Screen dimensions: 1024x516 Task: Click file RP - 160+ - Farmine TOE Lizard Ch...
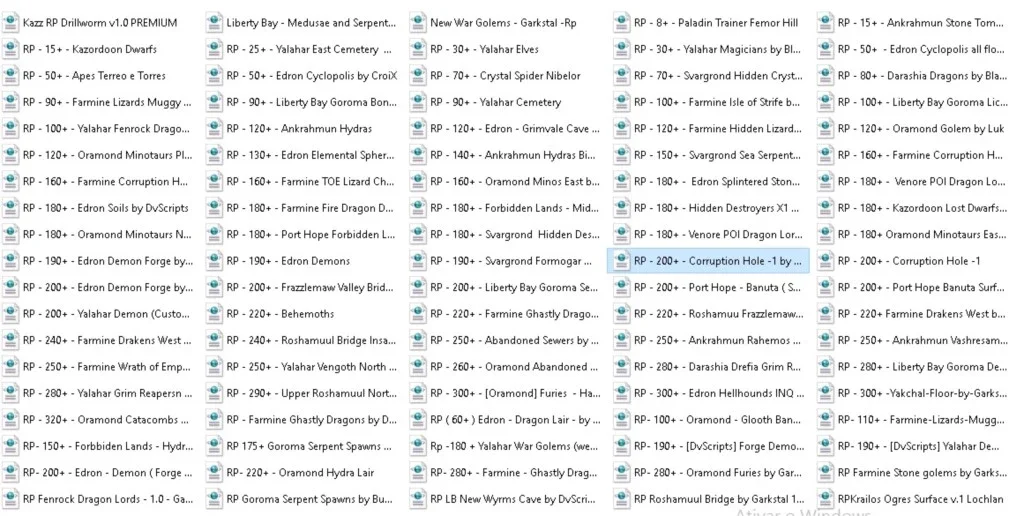[310, 182]
